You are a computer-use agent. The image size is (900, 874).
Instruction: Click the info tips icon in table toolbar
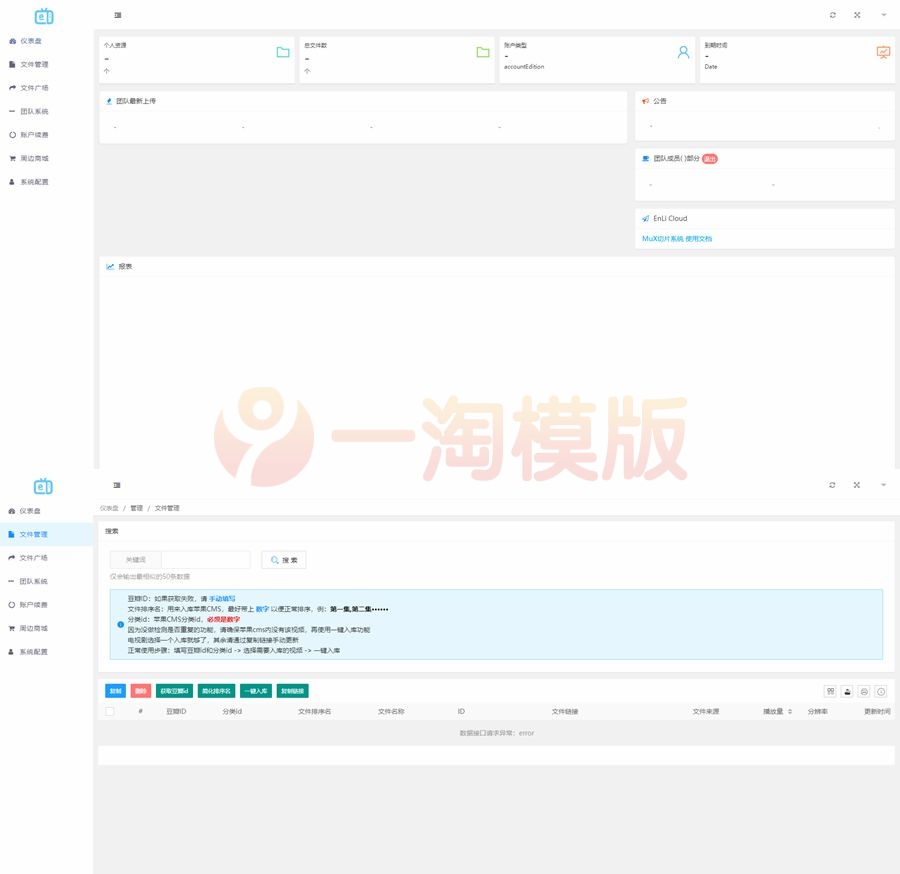pos(882,692)
